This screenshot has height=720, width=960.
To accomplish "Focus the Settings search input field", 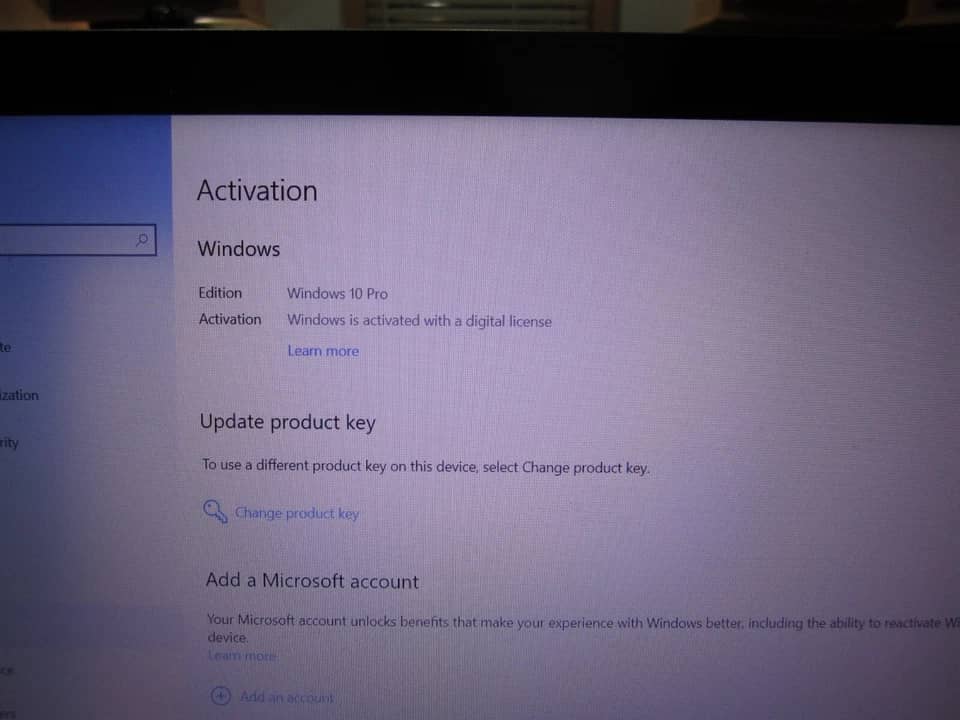I will point(78,239).
